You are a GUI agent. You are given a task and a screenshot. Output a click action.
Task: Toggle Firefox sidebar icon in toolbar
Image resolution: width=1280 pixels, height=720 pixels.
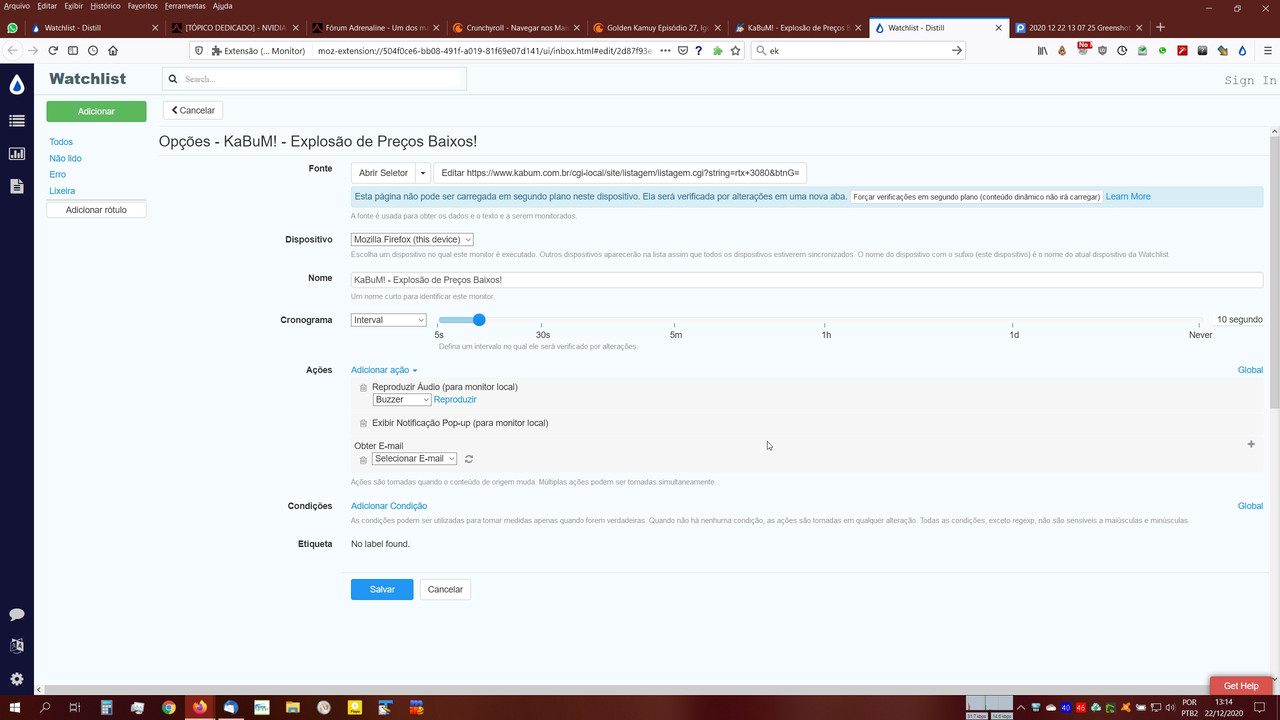tap(72, 50)
